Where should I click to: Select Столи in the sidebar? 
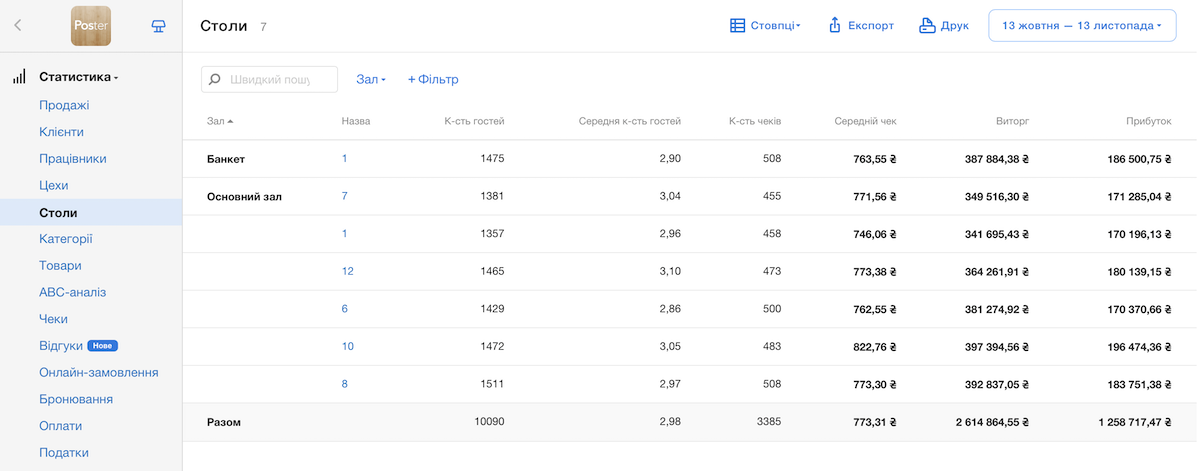tap(91, 213)
